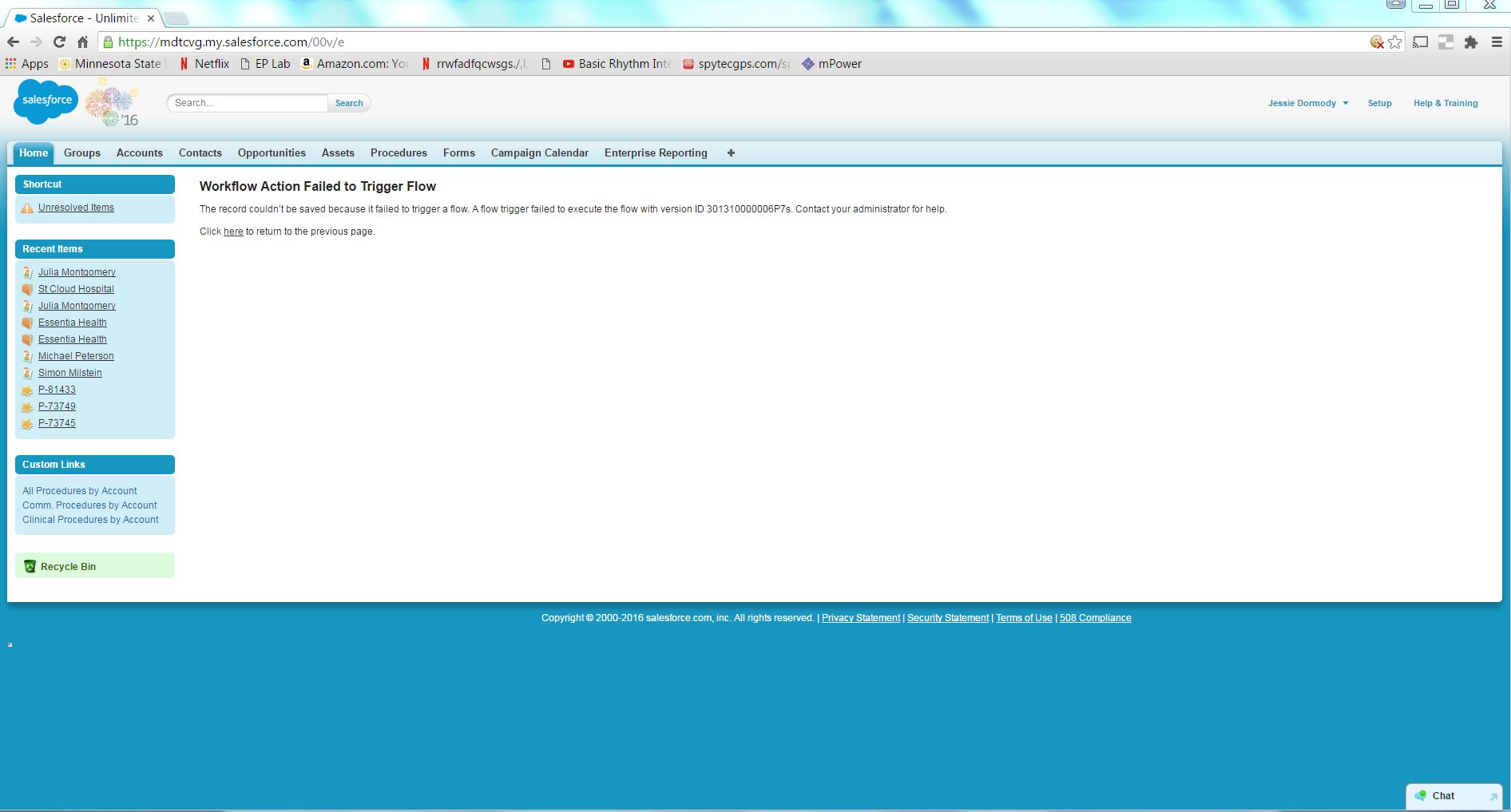Viewport: 1511px width, 812px height.
Task: Open the EP Lab bookmark
Action: click(265, 64)
